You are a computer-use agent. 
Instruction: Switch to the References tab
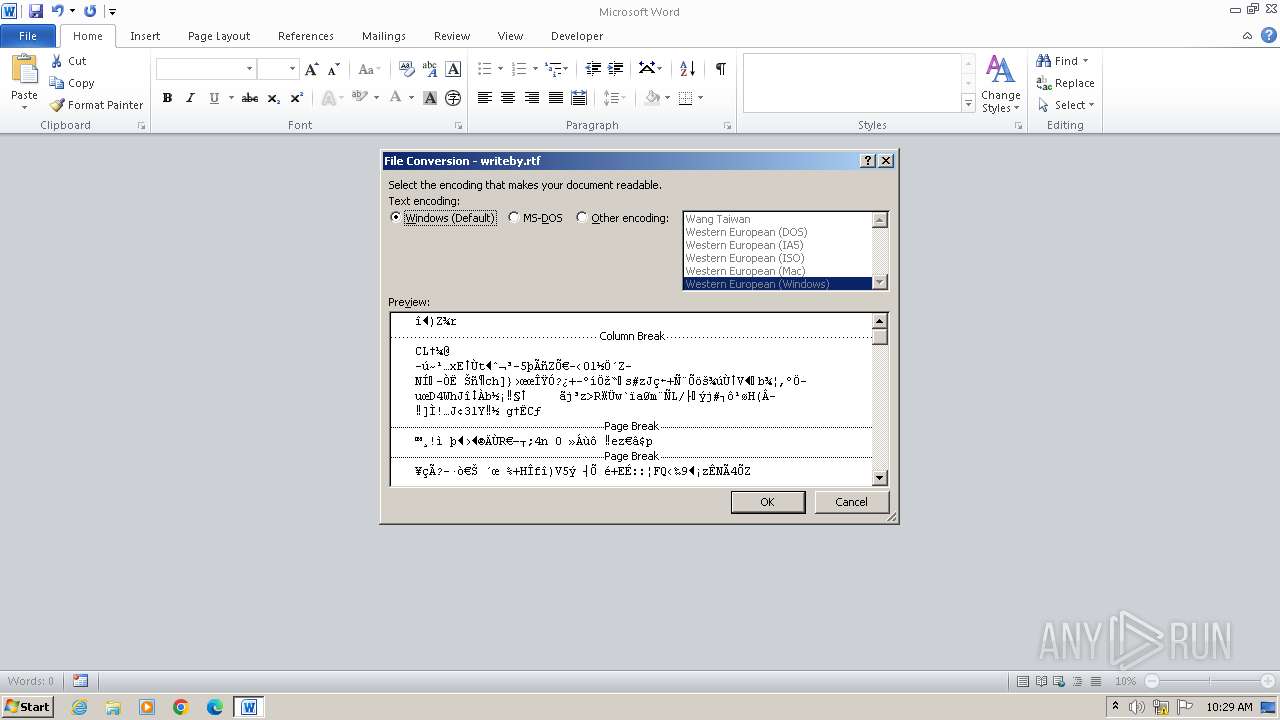(306, 36)
